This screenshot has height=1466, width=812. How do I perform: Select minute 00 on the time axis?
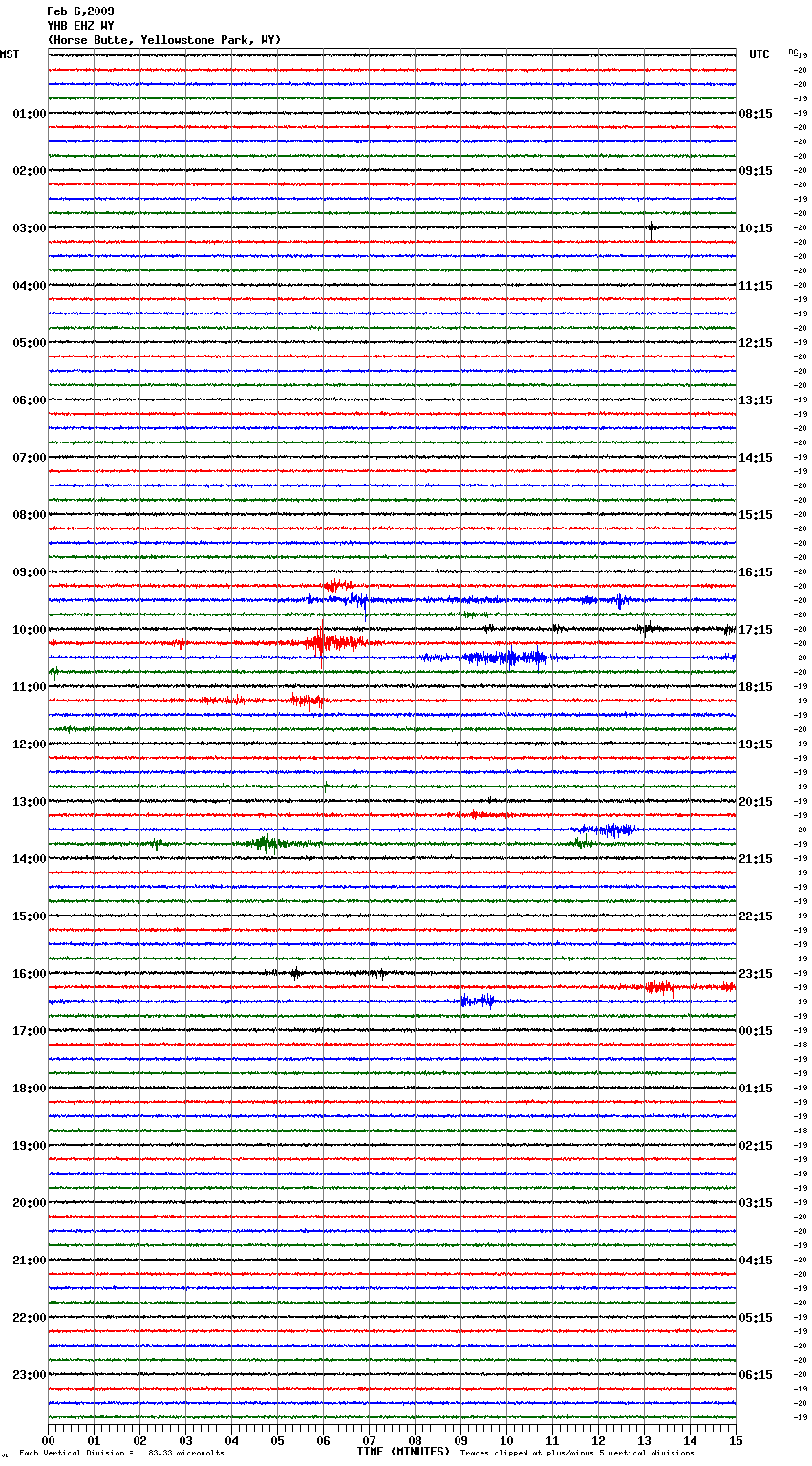48,1440
